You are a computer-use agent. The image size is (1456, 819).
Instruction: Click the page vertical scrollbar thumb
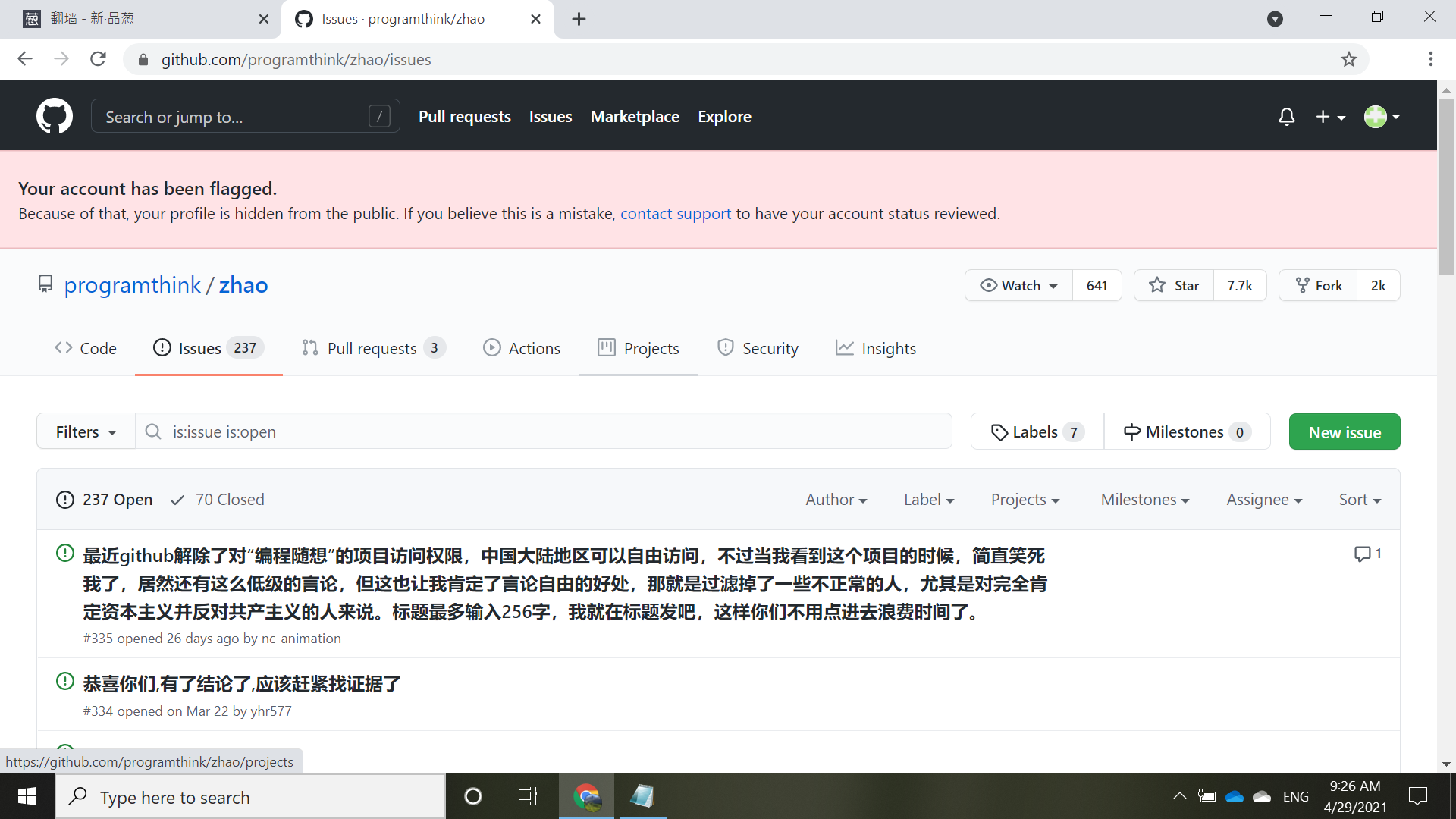tap(1446, 186)
